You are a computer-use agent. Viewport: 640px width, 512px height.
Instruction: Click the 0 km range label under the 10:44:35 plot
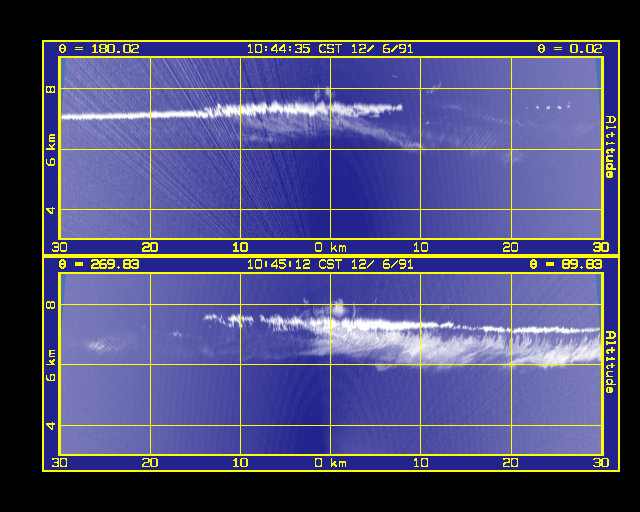coord(331,247)
